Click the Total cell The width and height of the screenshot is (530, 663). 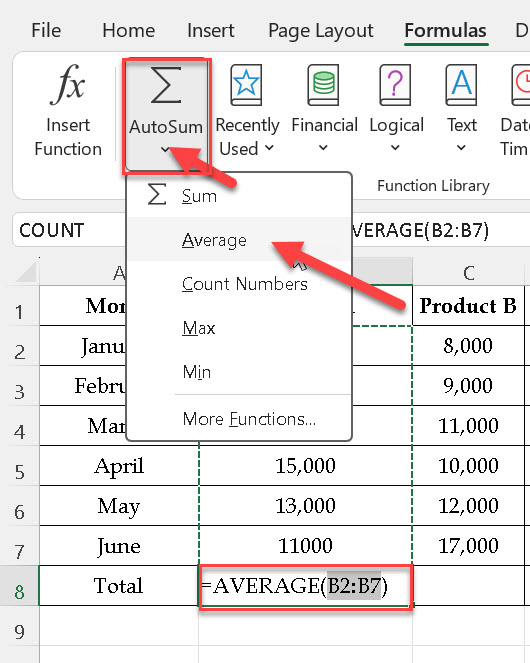click(119, 586)
